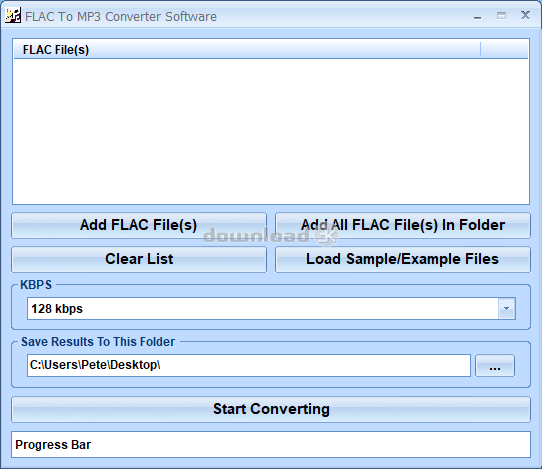The image size is (542, 469).
Task: Close the FLAC To MP3 Converter window
Action: click(x=525, y=15)
